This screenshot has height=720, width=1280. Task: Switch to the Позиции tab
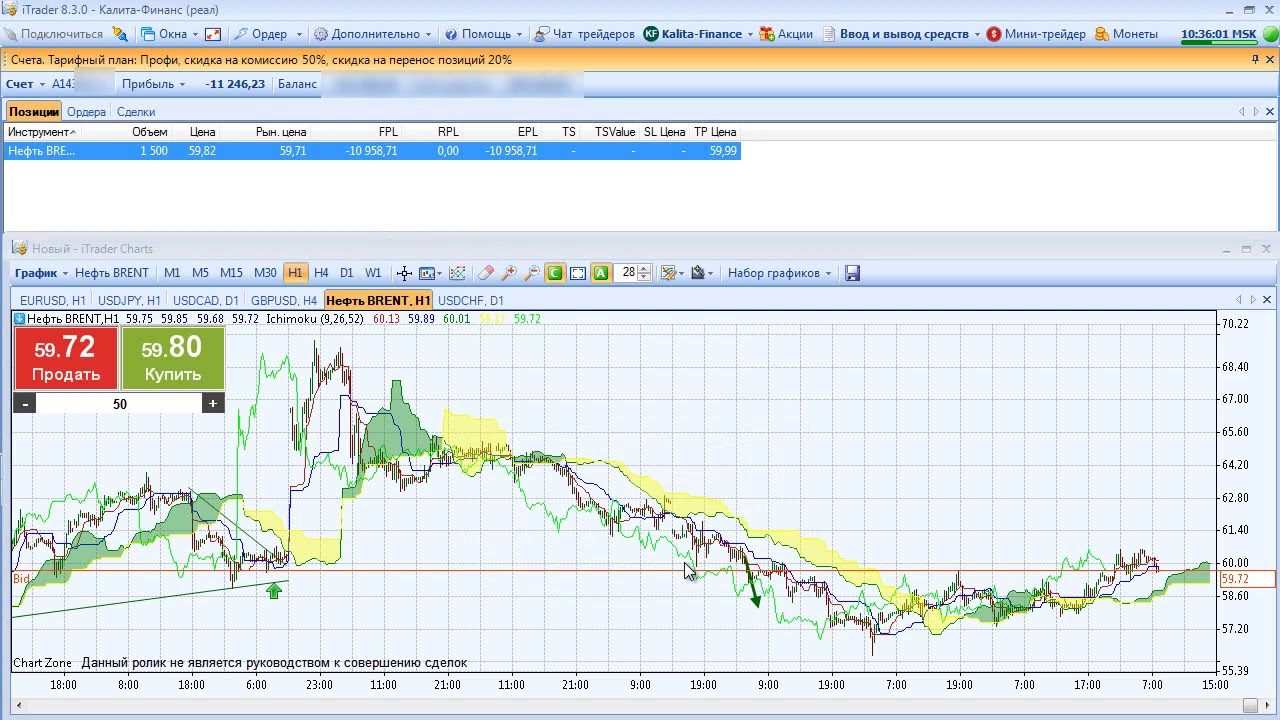(34, 112)
